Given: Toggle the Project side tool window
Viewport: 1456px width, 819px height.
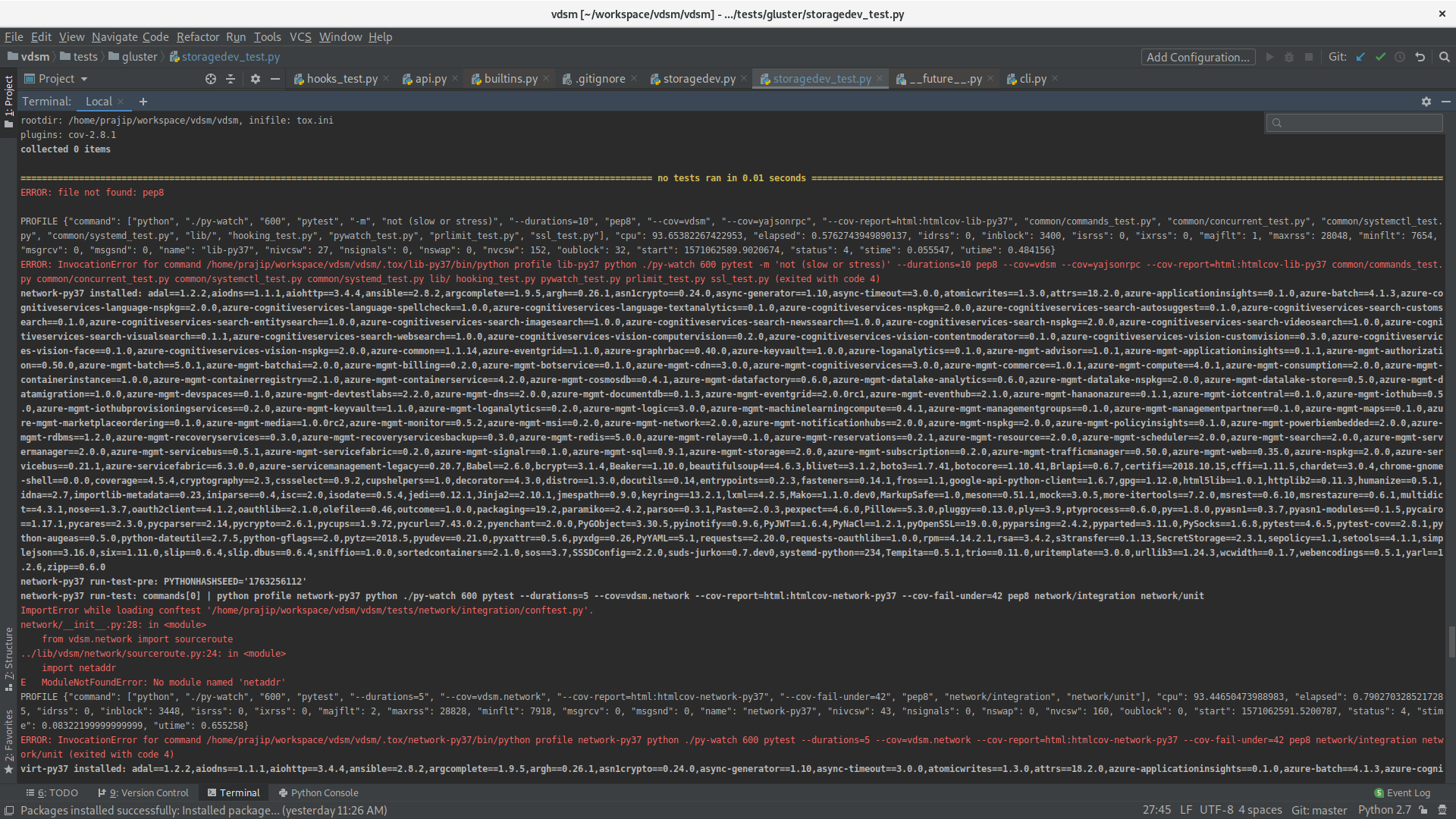Looking at the screenshot, I should pos(9,100).
